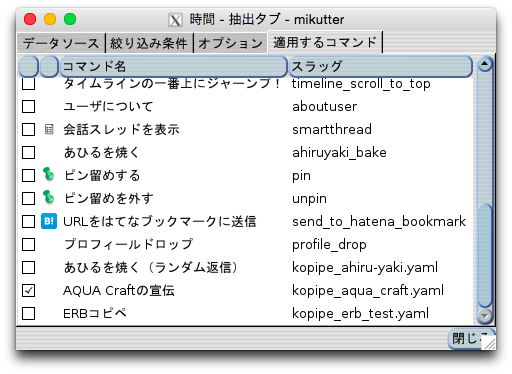Select the ユーザについて command name

point(108,107)
